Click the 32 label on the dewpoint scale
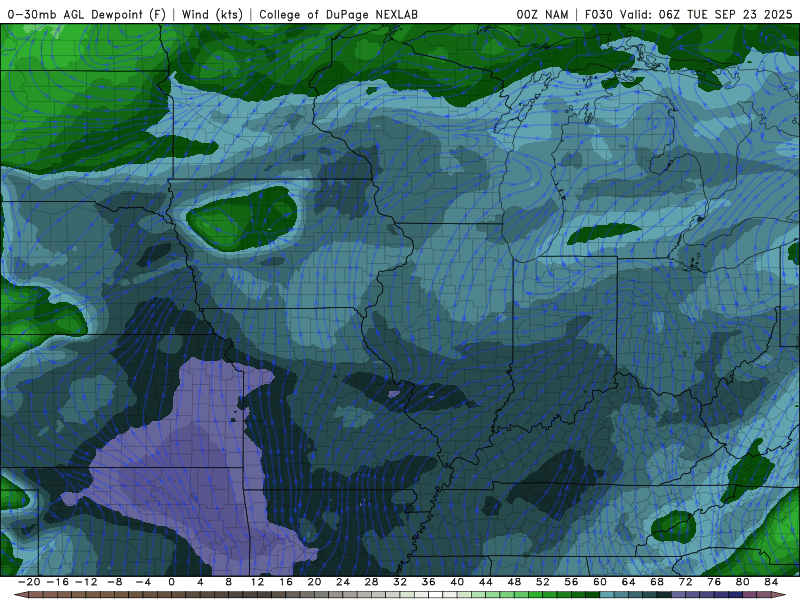 pos(400,582)
